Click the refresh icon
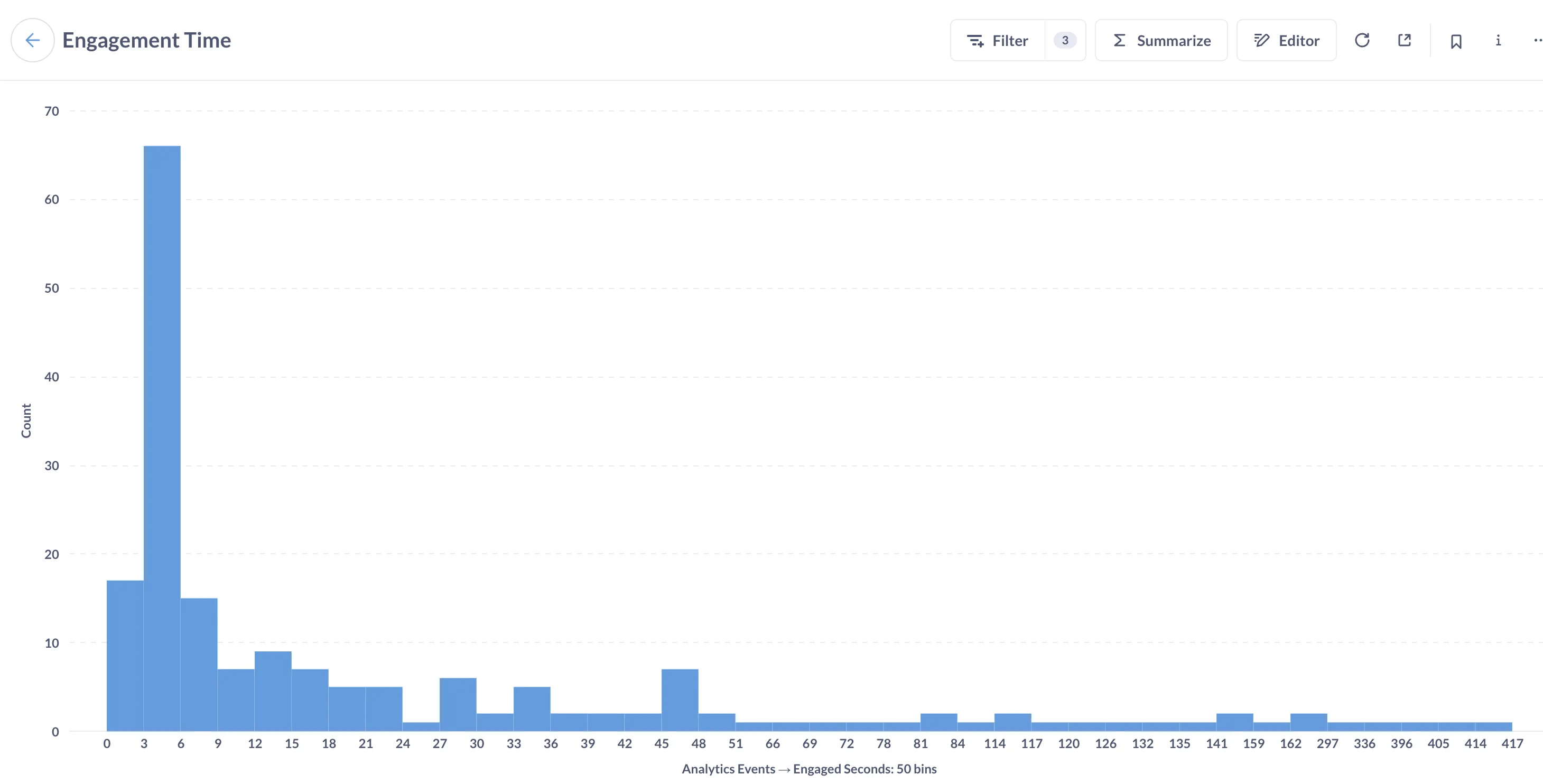 1362,40
